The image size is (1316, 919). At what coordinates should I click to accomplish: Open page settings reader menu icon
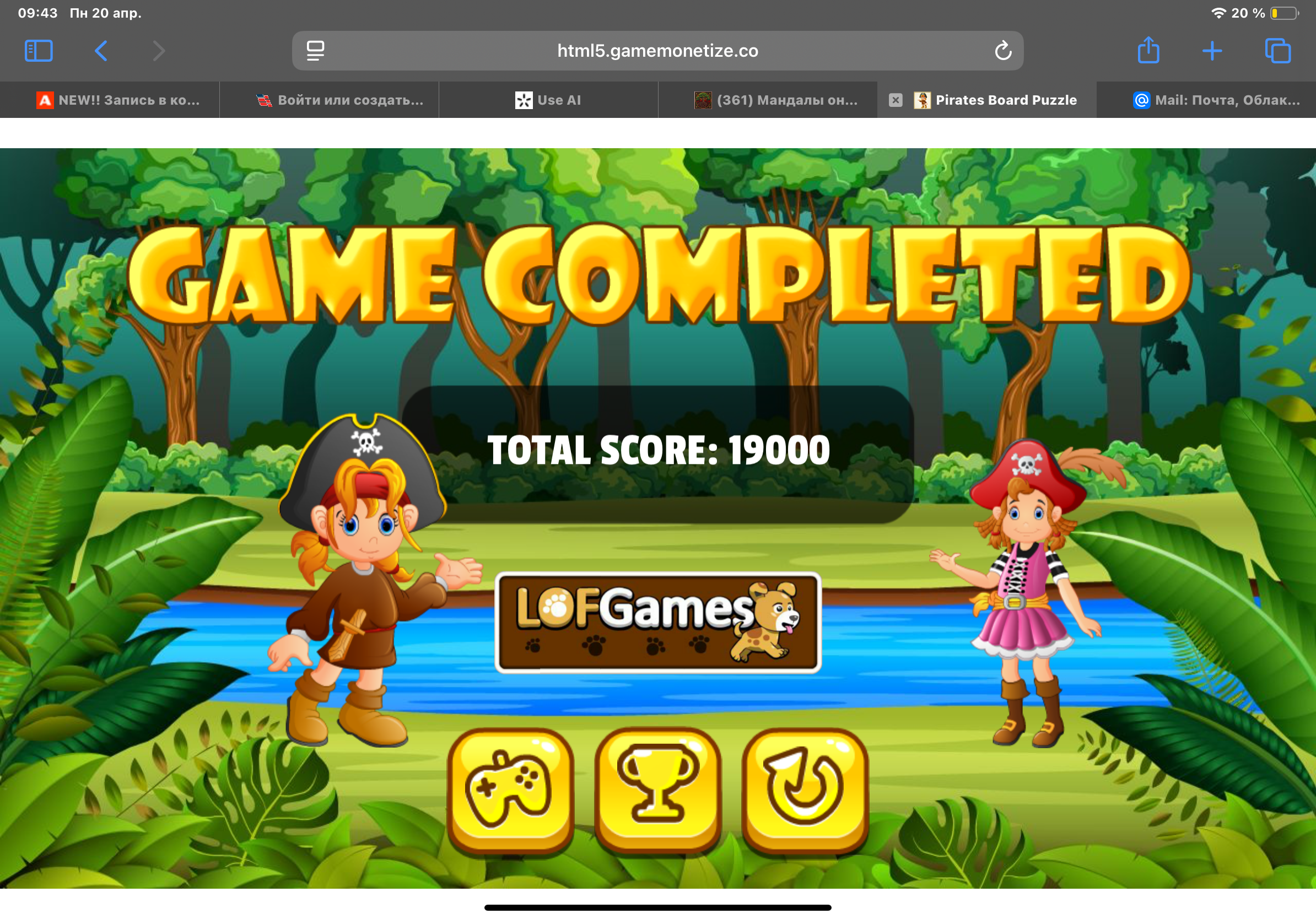315,51
